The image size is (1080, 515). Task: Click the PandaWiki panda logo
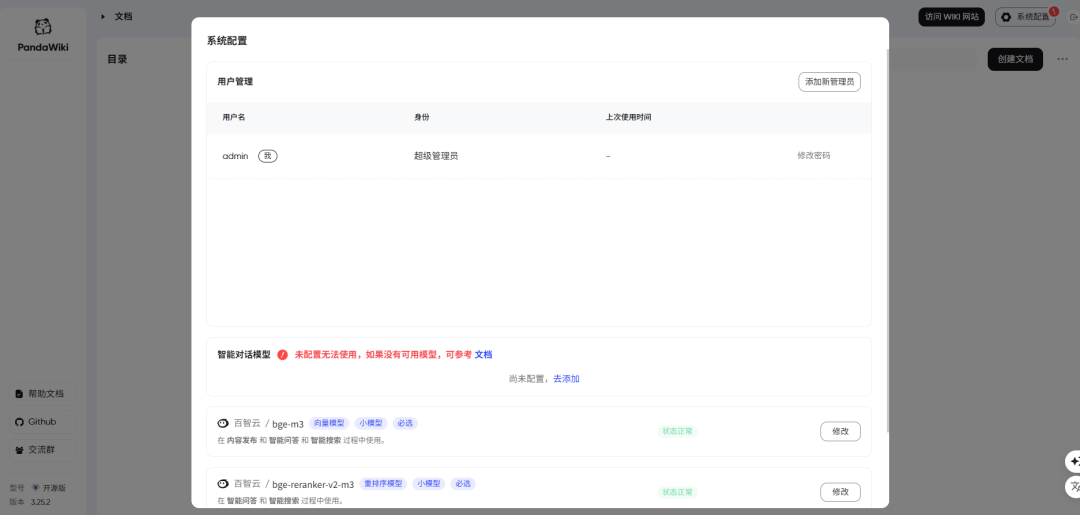pyautogui.click(x=43, y=27)
